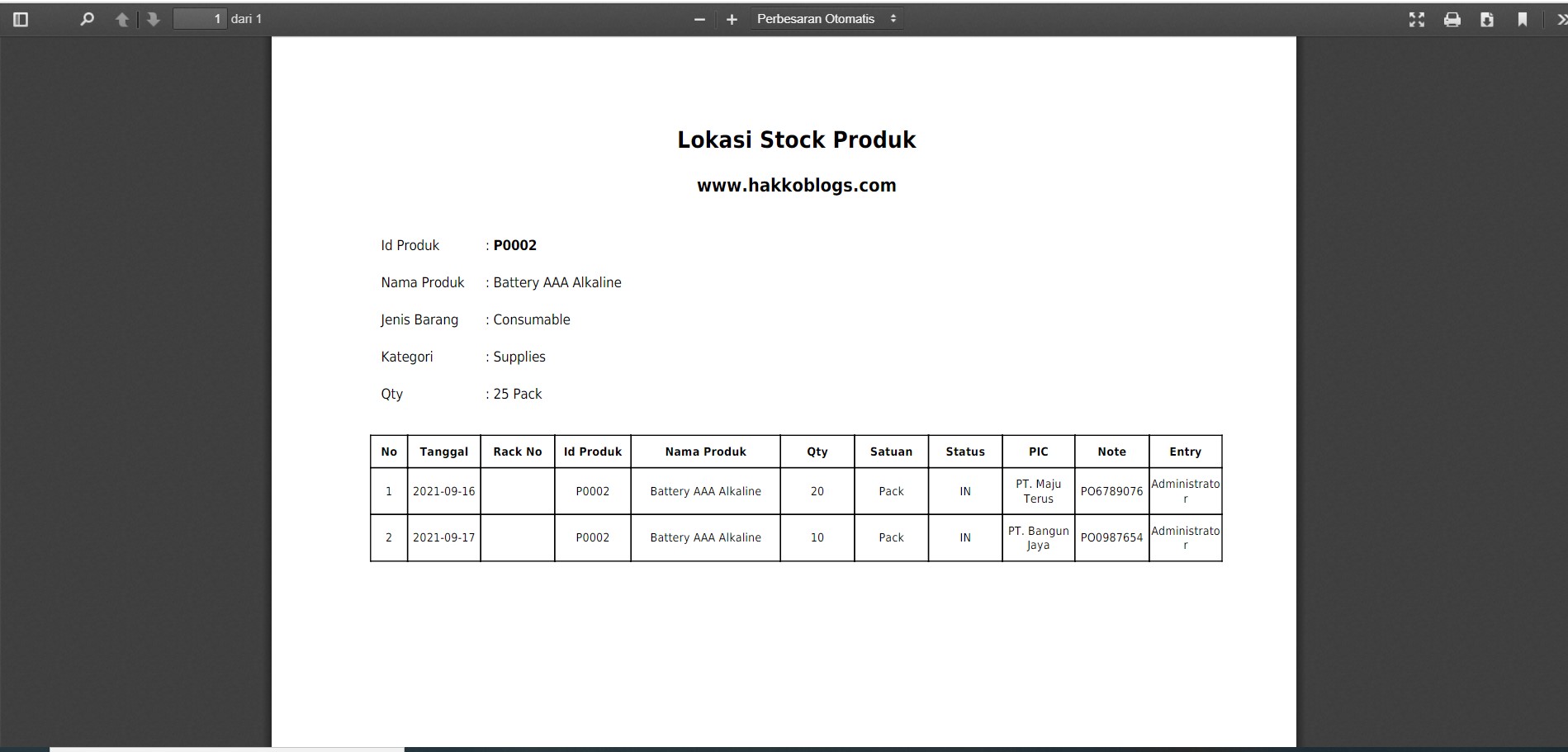Open the current view bookmark tool

pos(1523,19)
